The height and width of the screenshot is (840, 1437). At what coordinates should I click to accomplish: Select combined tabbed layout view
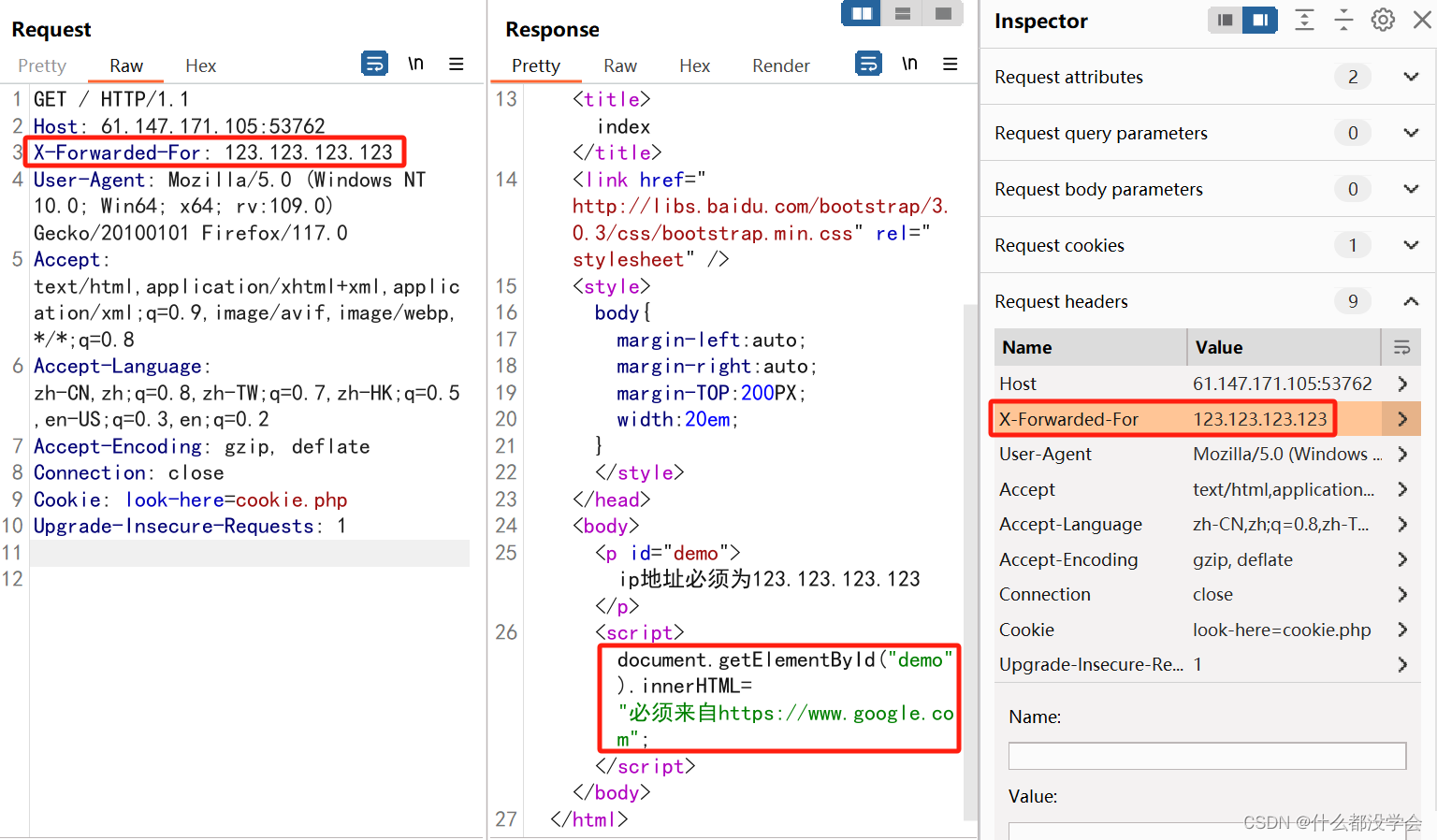tap(943, 13)
